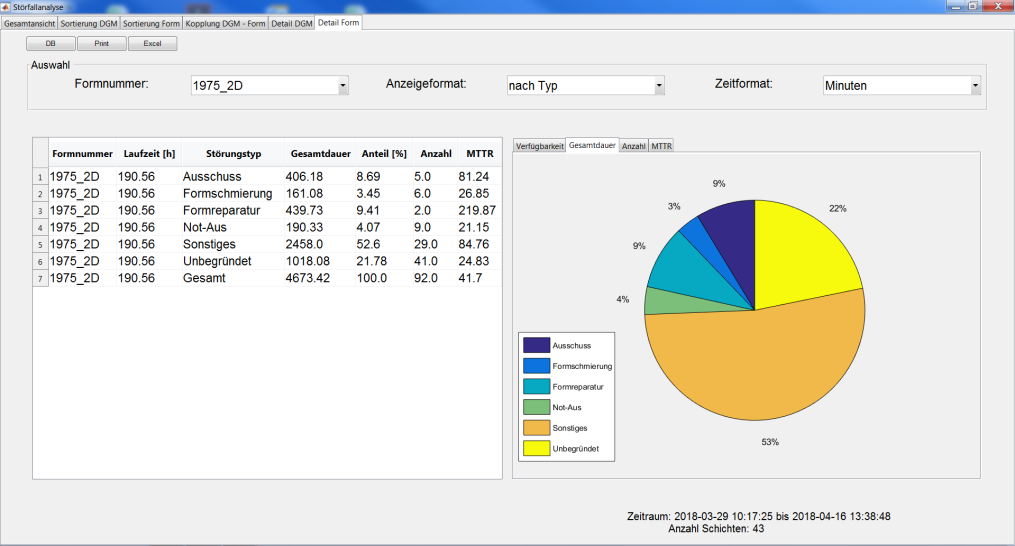Open the Zeitformat dropdown showing Minuten

point(902,85)
